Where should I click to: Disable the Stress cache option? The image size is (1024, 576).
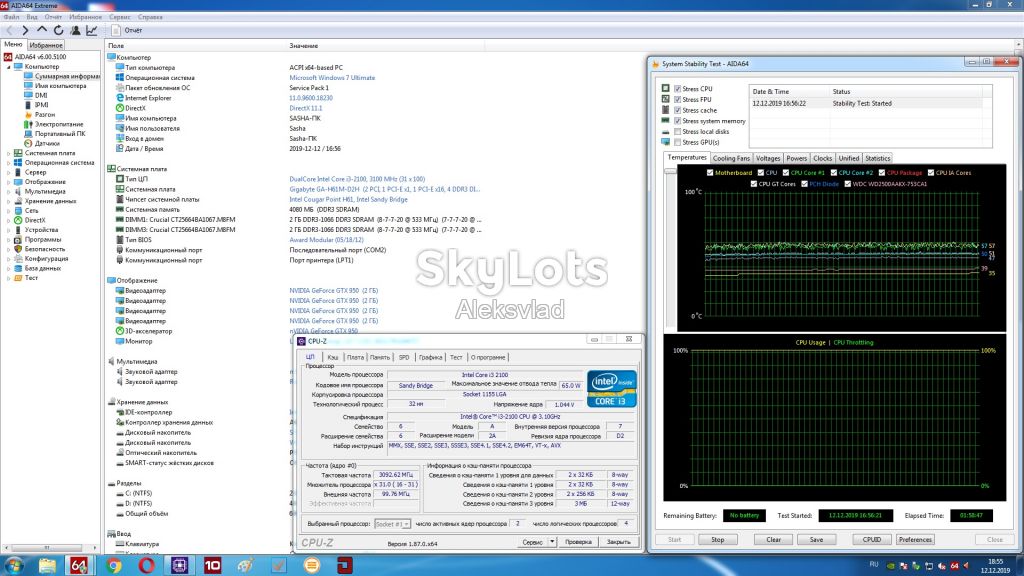tap(678, 110)
